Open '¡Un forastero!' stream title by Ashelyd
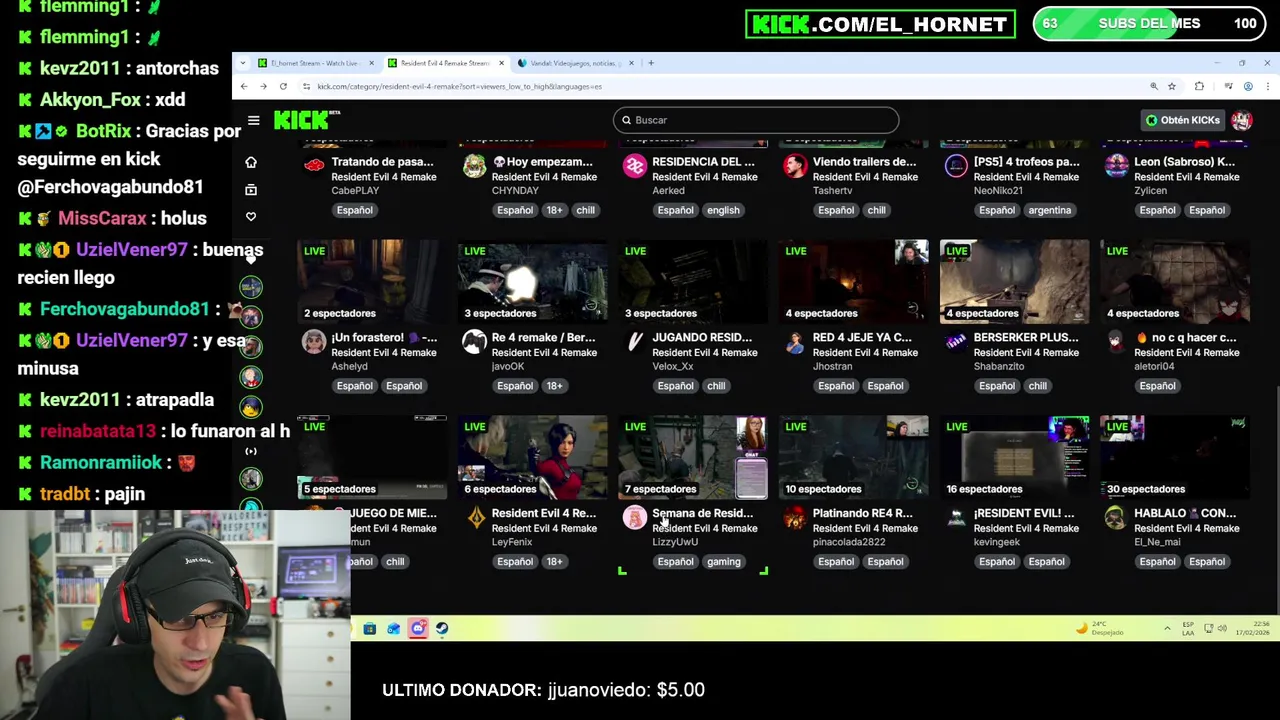This screenshot has width=1280, height=720. point(384,338)
